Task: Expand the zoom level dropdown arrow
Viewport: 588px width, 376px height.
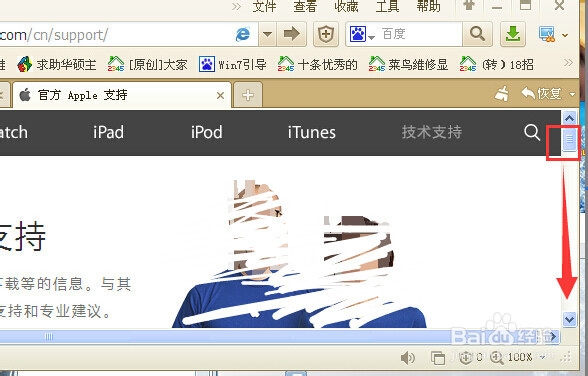Action: tap(542, 357)
